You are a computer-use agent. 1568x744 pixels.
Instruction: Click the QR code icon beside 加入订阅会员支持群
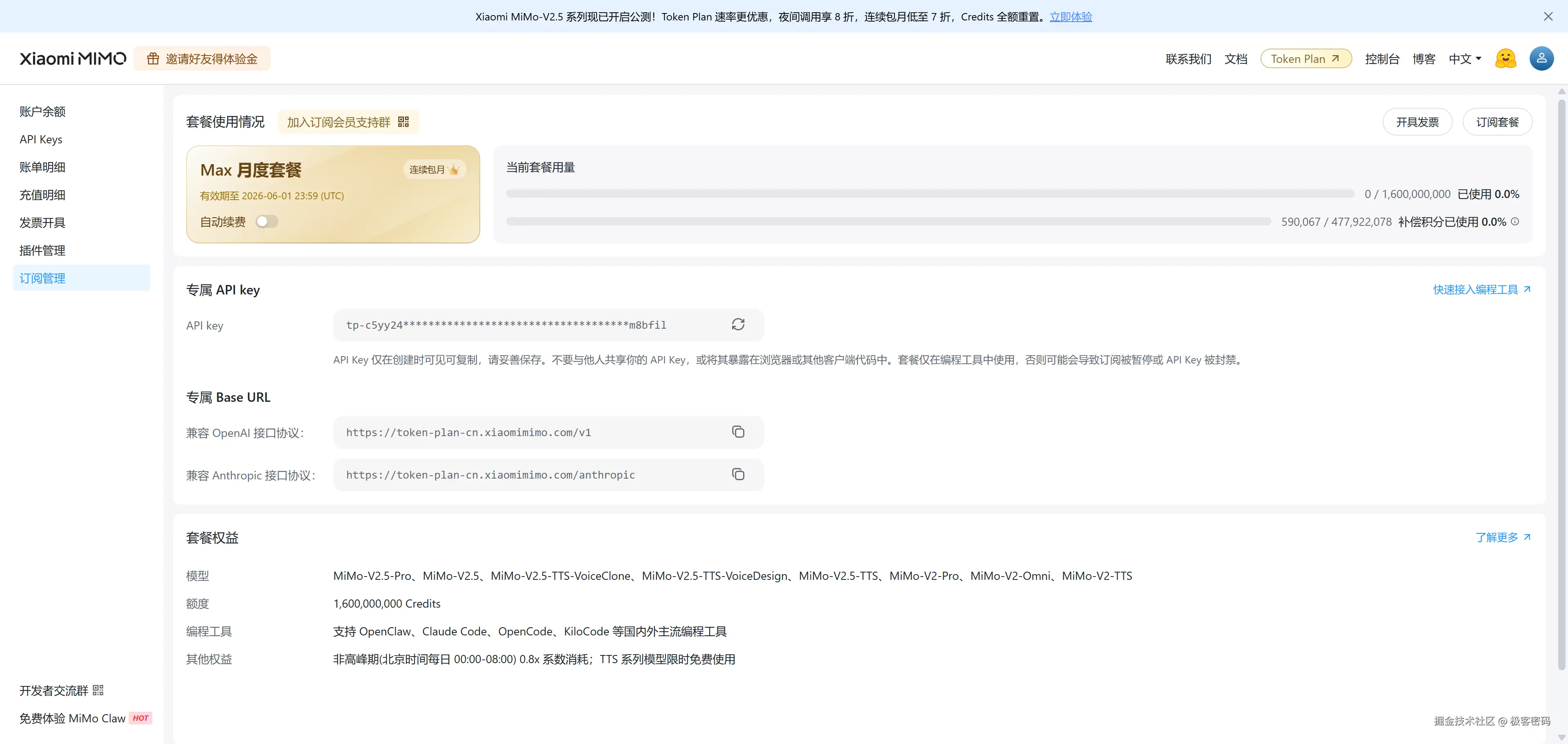403,122
